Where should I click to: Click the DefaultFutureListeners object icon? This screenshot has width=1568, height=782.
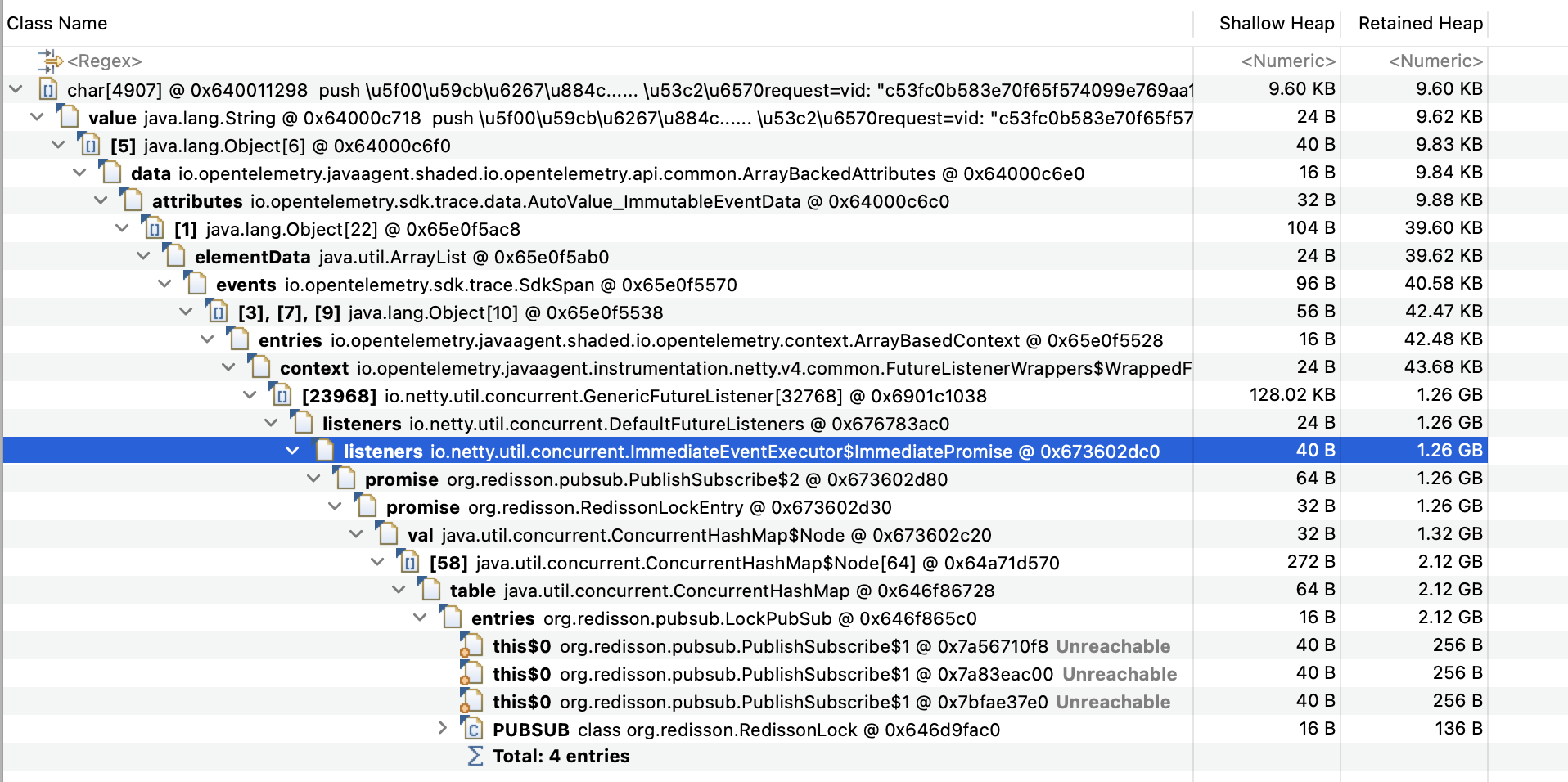tap(303, 422)
